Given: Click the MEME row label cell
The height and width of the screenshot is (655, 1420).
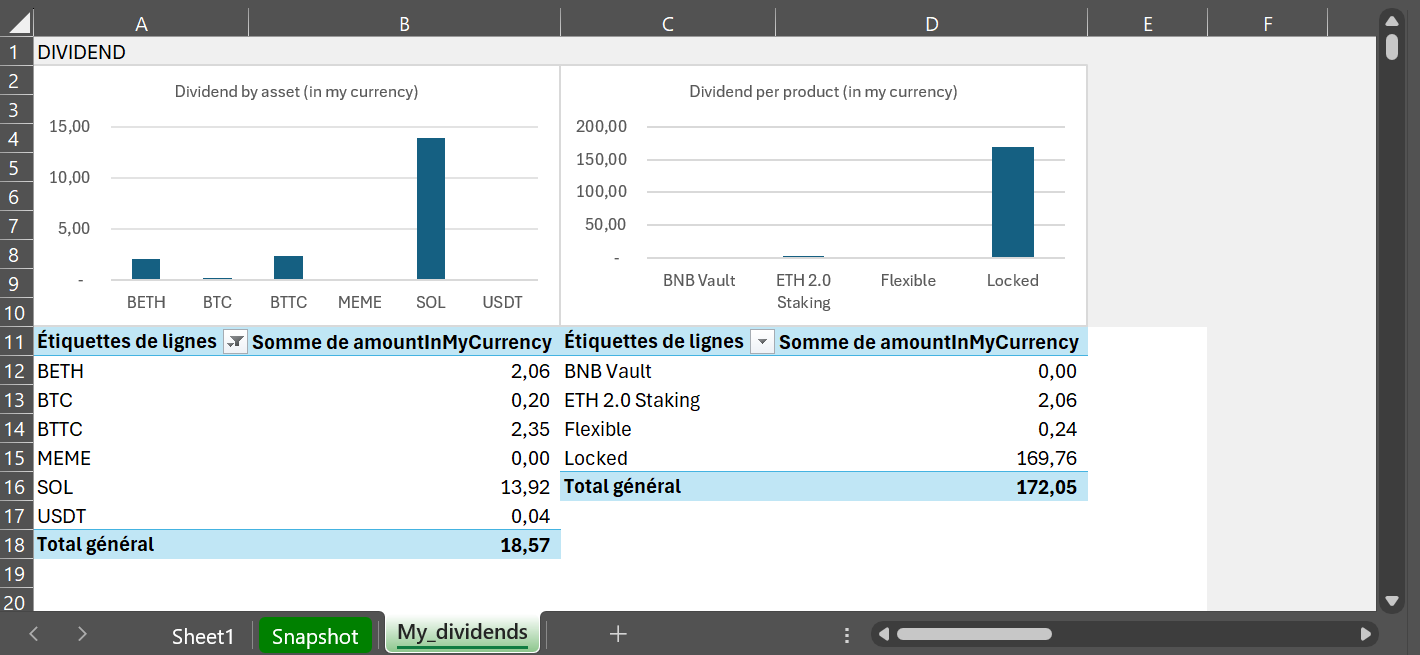Looking at the screenshot, I should pos(141,458).
